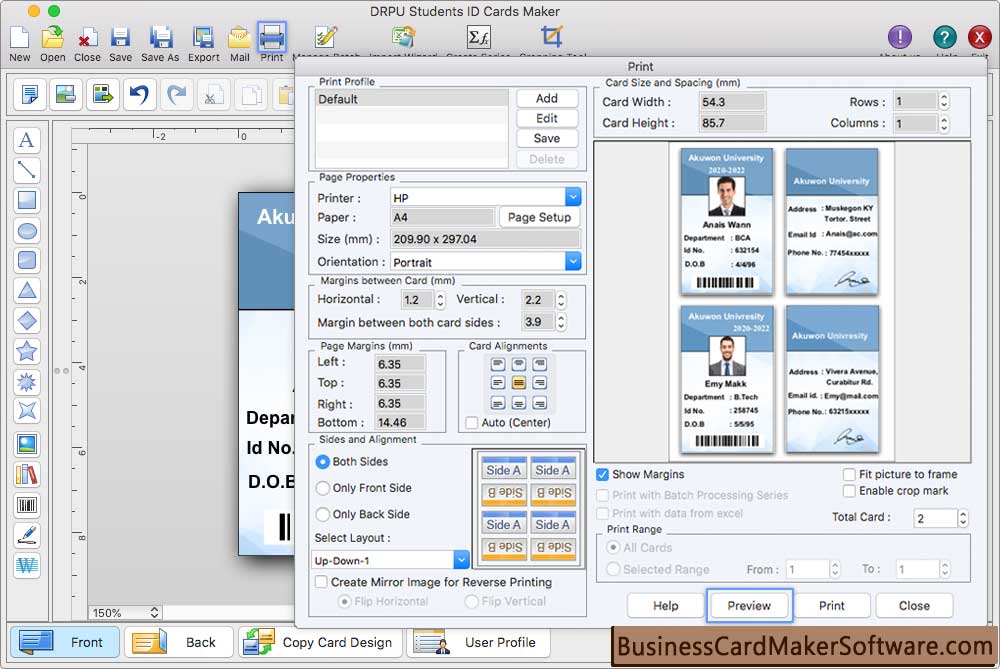Click the Mail icon
Viewport: 1000px width, 669px height.
[240, 38]
